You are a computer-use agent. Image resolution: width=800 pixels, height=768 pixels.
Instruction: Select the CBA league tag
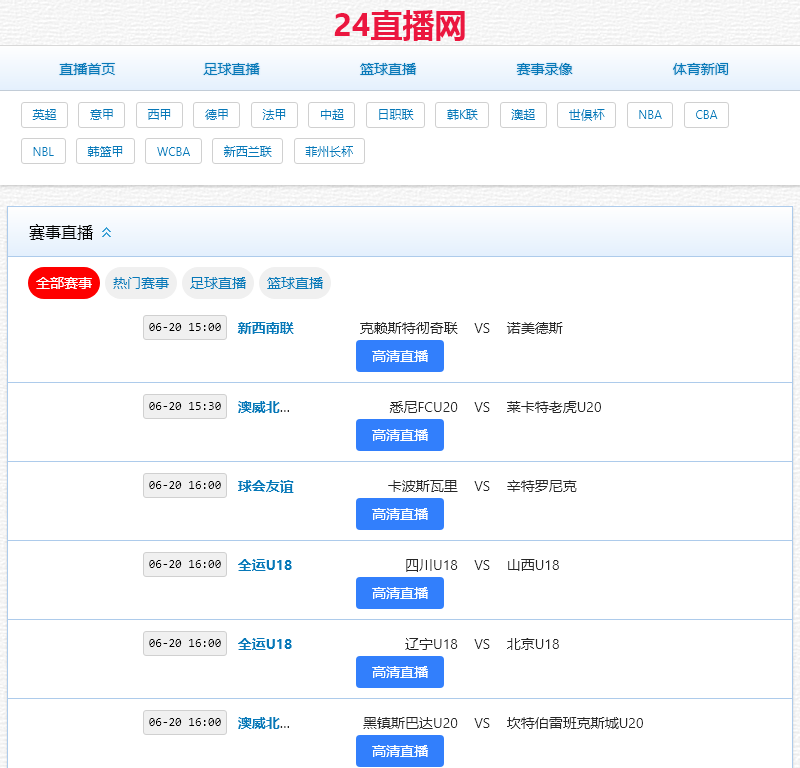(x=706, y=115)
